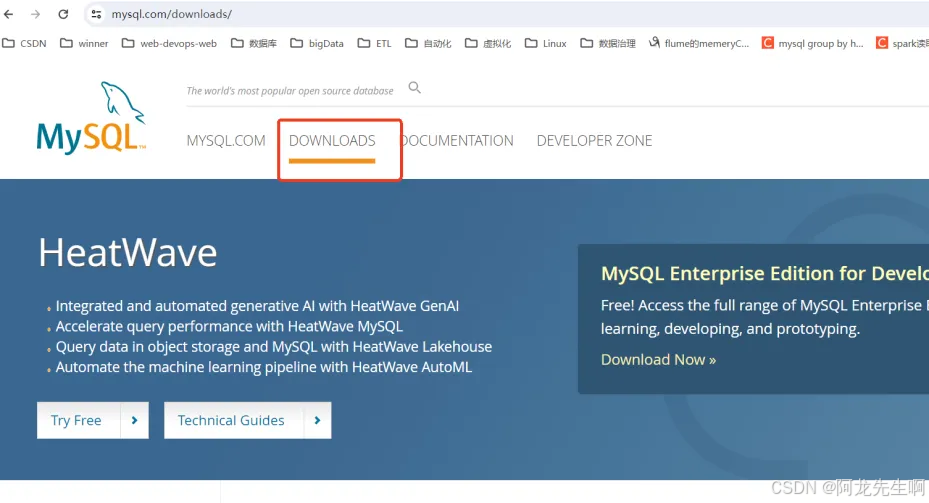Open the flume bookmark

coord(698,43)
